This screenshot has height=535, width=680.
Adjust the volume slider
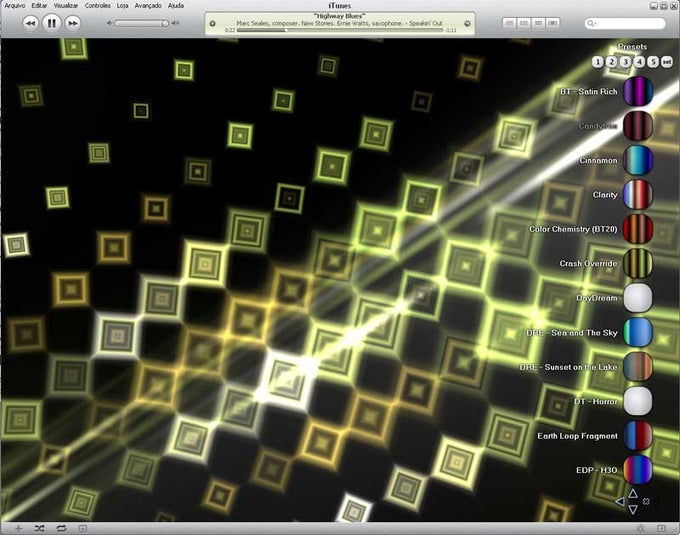click(x=142, y=23)
